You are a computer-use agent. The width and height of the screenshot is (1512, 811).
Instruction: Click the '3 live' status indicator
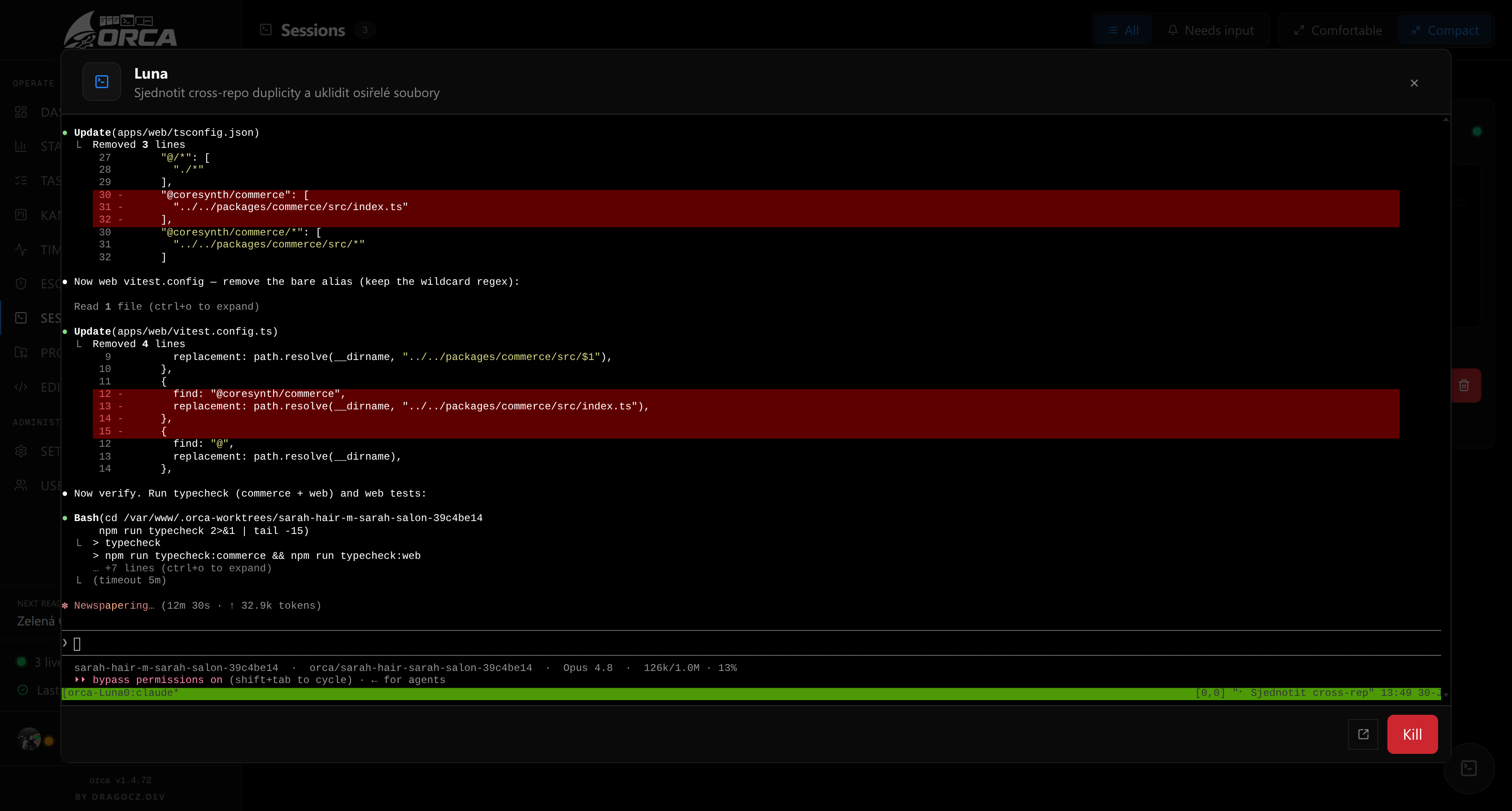(x=38, y=662)
